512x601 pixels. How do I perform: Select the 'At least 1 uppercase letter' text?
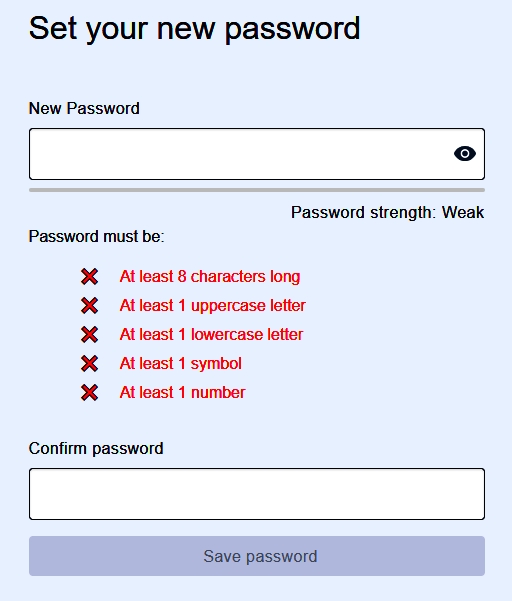pyautogui.click(x=212, y=306)
